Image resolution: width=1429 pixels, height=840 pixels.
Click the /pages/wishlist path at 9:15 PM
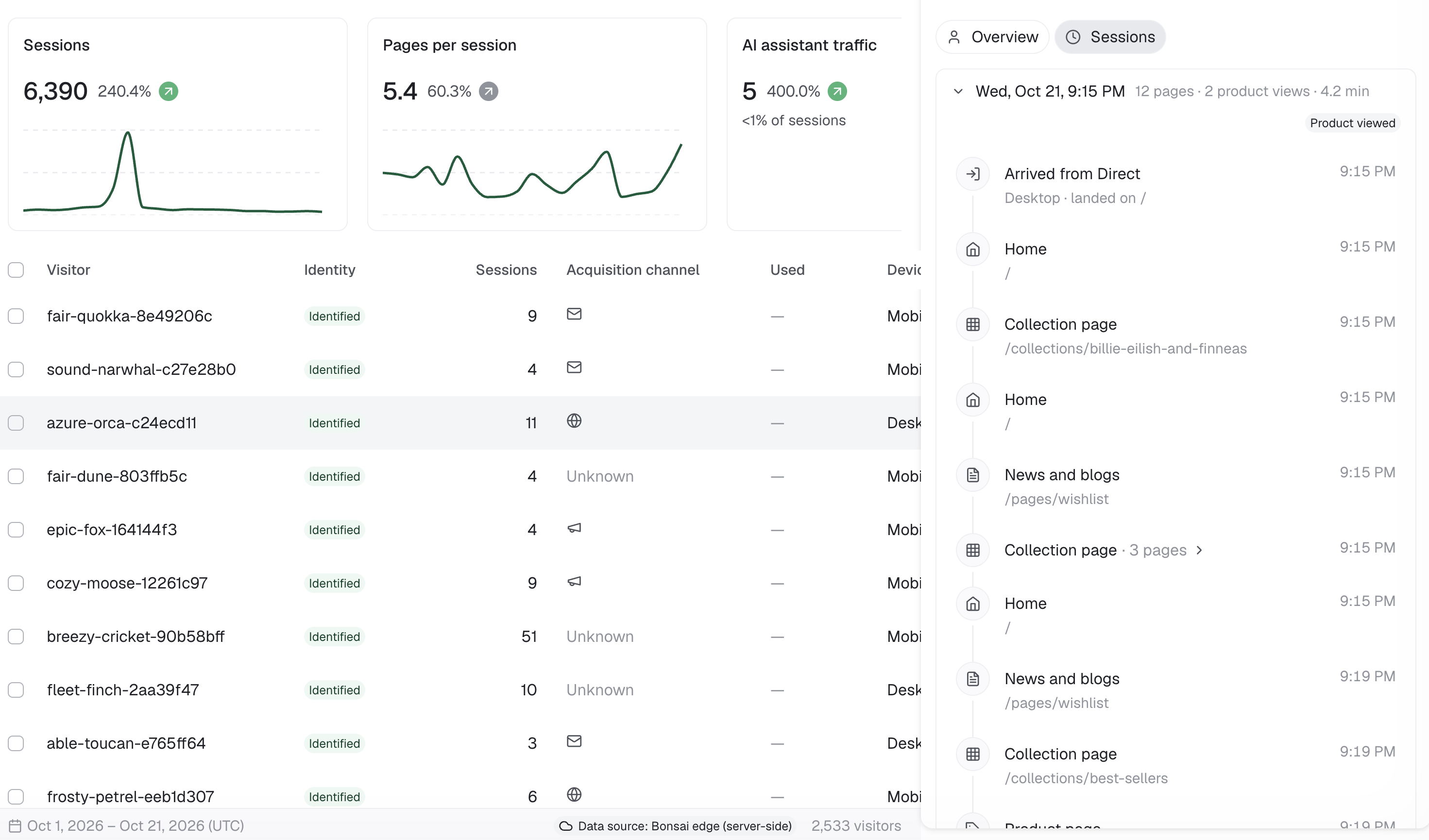[x=1056, y=499]
